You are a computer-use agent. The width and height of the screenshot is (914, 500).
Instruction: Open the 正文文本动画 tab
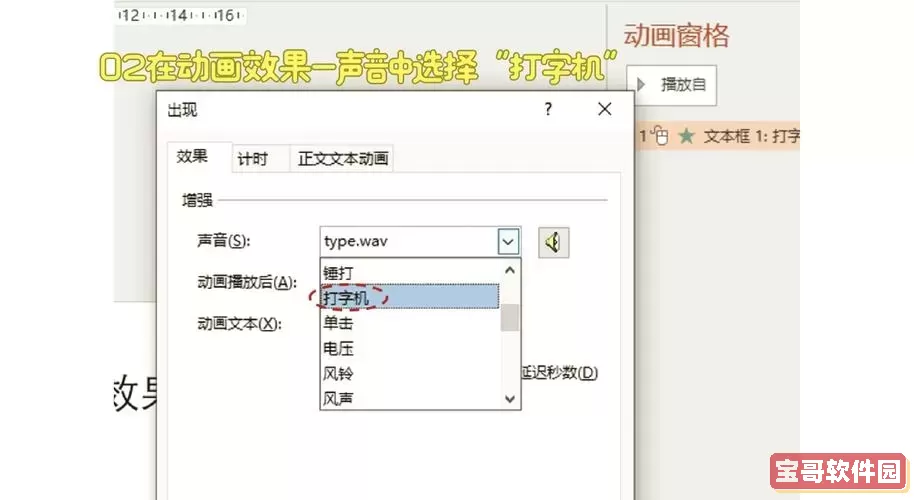click(x=343, y=159)
